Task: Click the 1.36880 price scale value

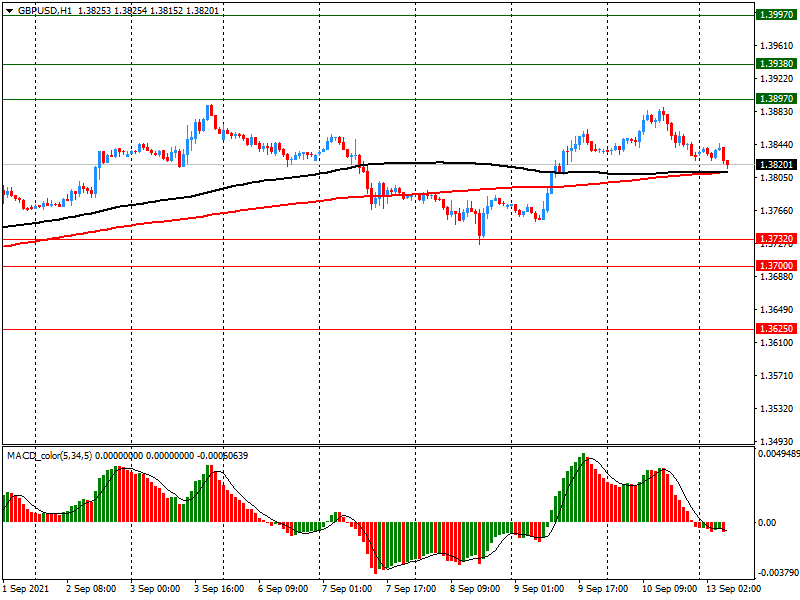Action: click(777, 277)
